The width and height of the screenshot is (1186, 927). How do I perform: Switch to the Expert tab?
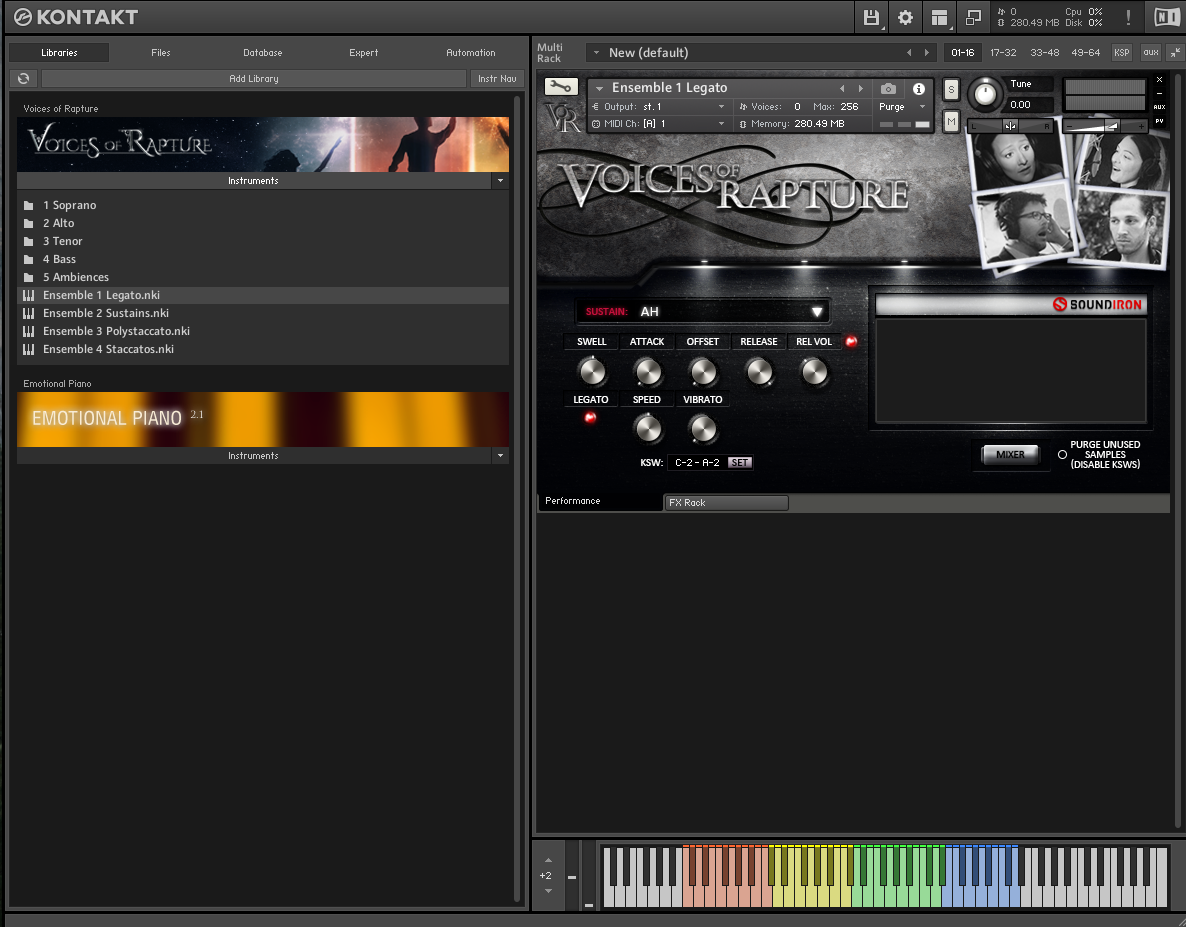click(x=364, y=53)
